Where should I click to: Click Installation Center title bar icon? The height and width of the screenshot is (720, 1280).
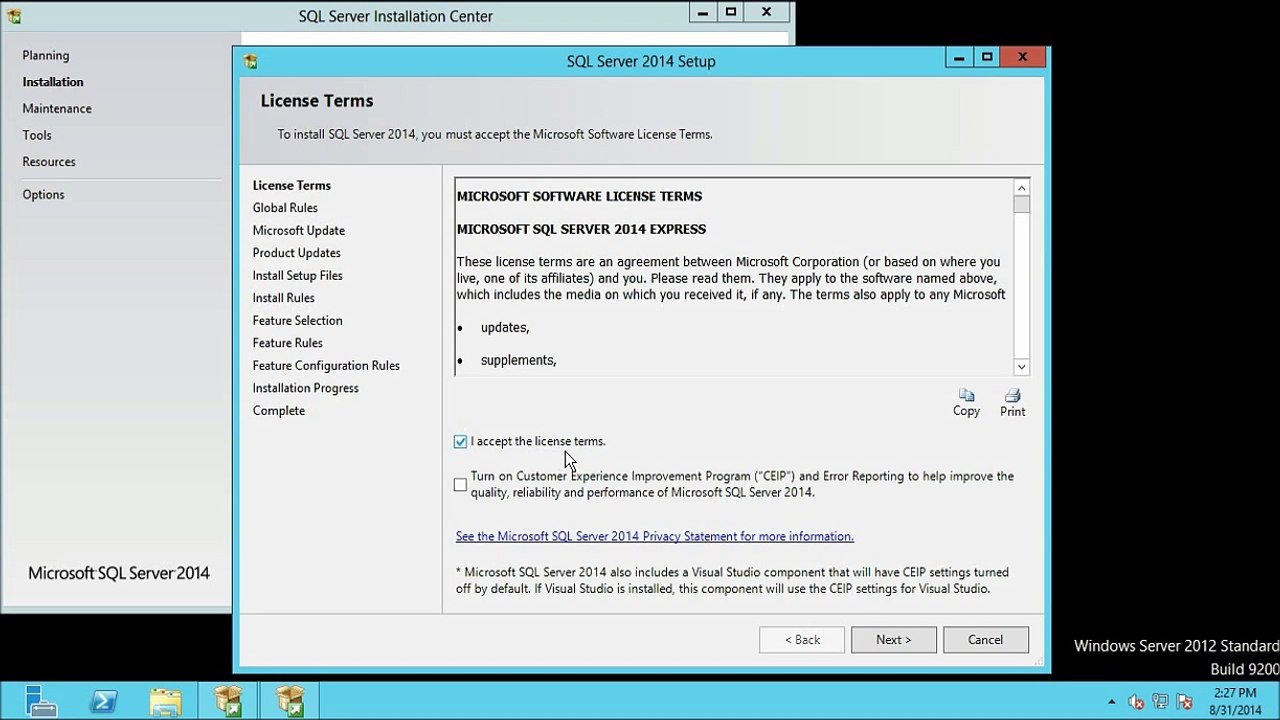(14, 16)
